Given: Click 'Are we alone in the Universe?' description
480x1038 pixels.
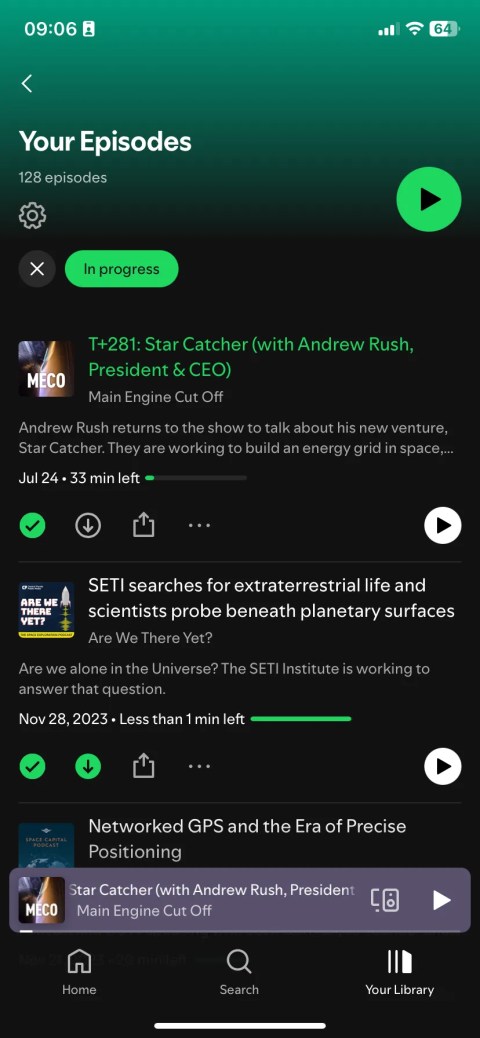Looking at the screenshot, I should 224,679.
